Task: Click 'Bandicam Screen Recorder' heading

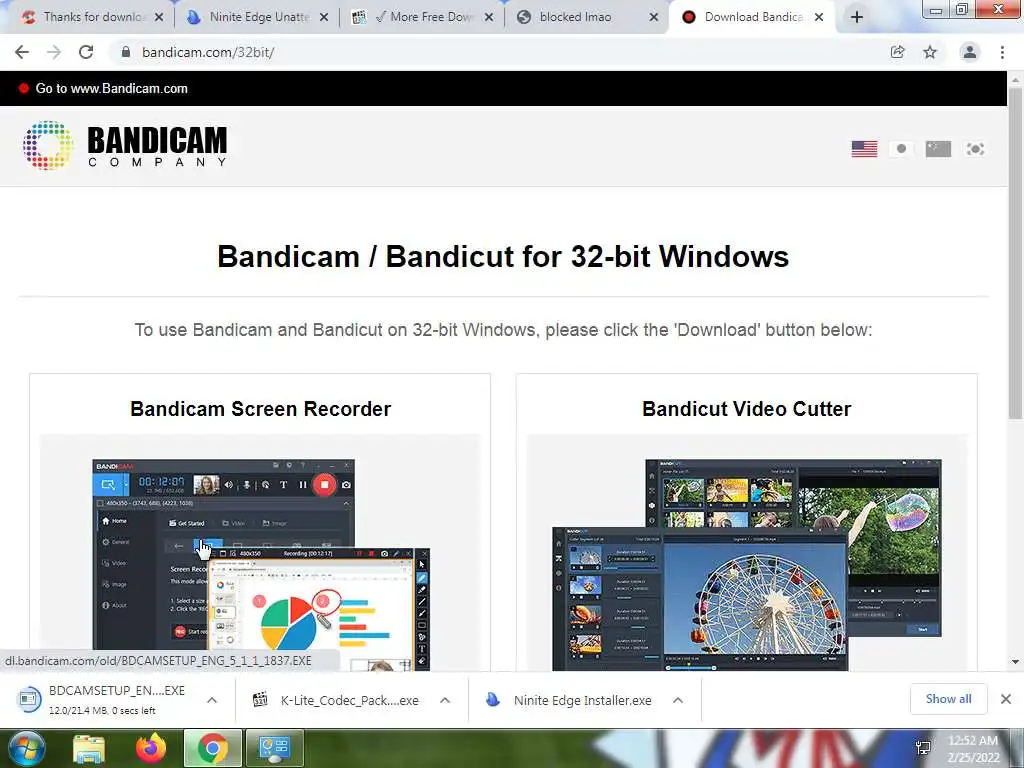Action: (261, 409)
